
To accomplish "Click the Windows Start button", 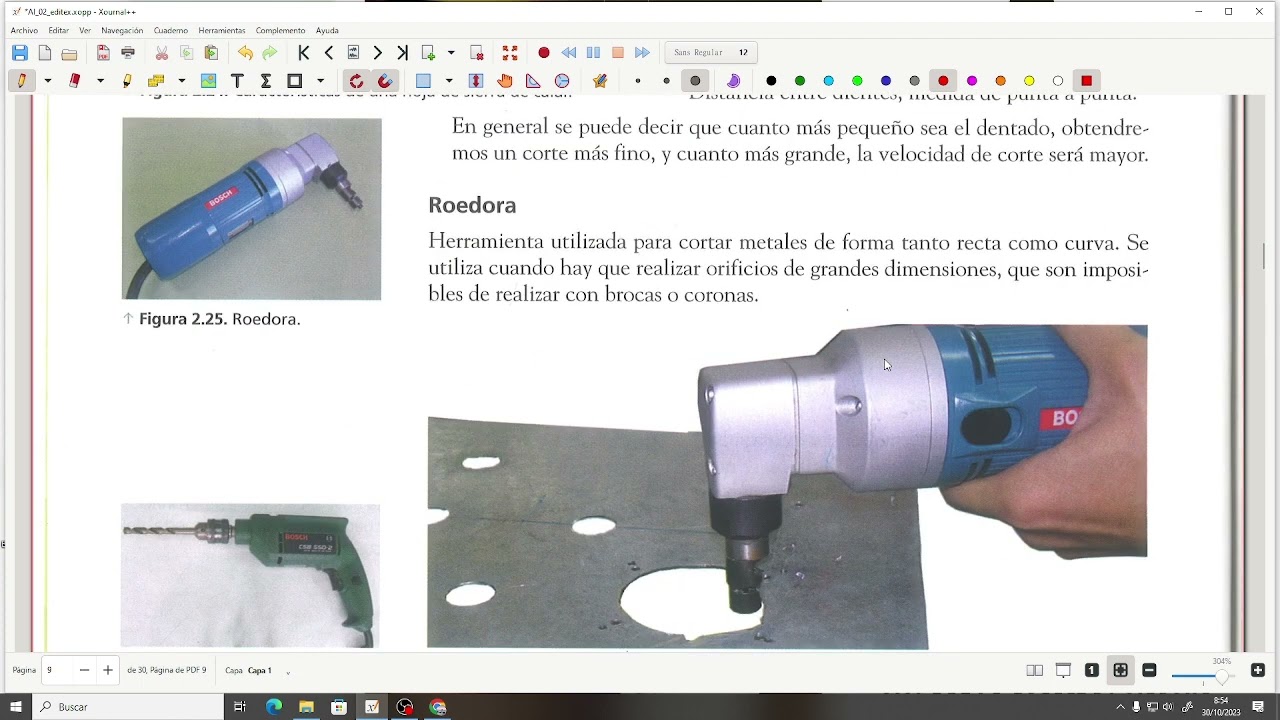I will [x=15, y=707].
